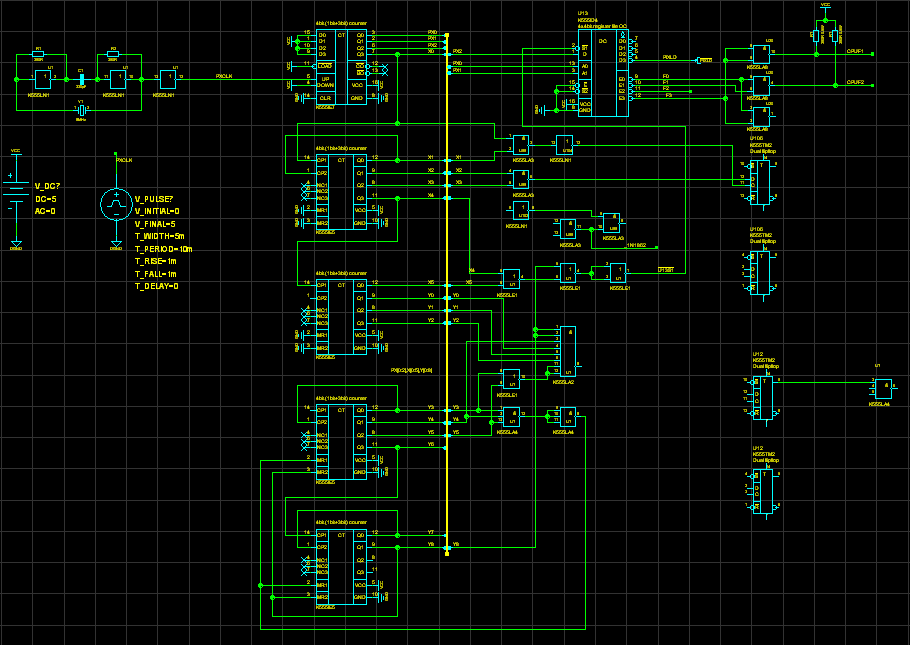The height and width of the screenshot is (645, 910).
Task: Select the VCC power symbol above pull-up resistors
Action: pyautogui.click(x=825, y=7)
